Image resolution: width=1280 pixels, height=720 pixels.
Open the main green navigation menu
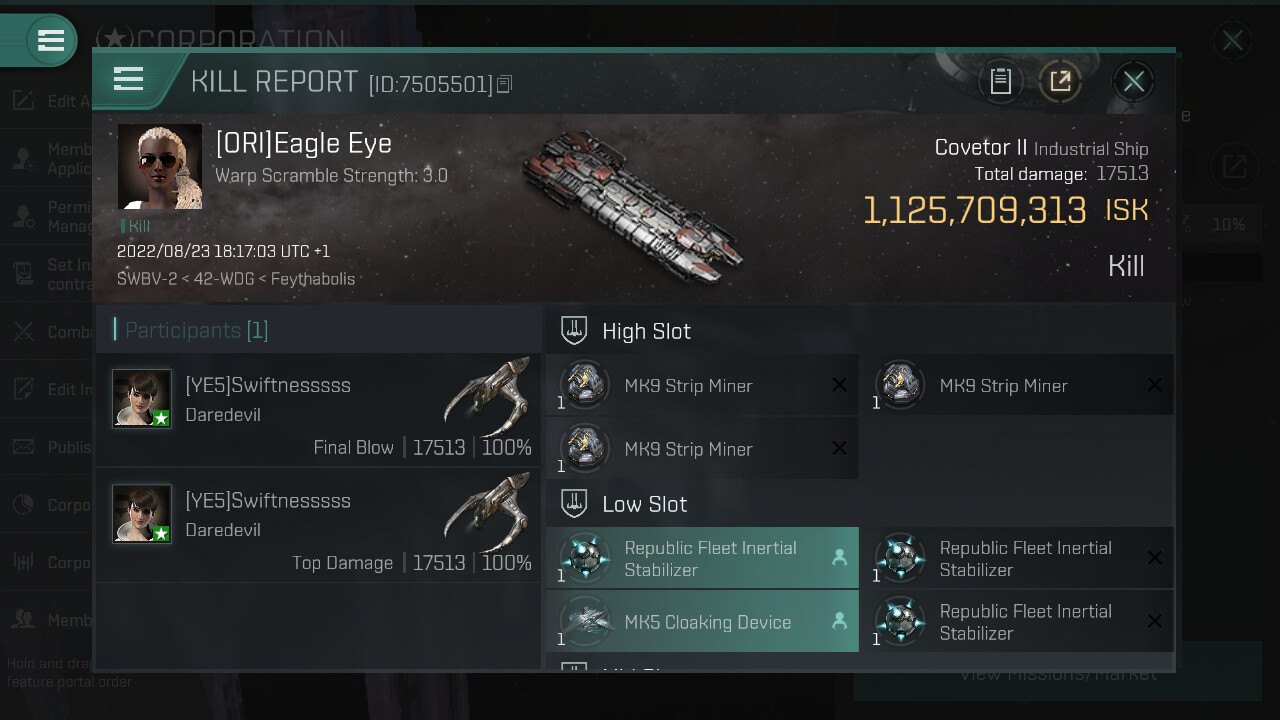[x=50, y=41]
